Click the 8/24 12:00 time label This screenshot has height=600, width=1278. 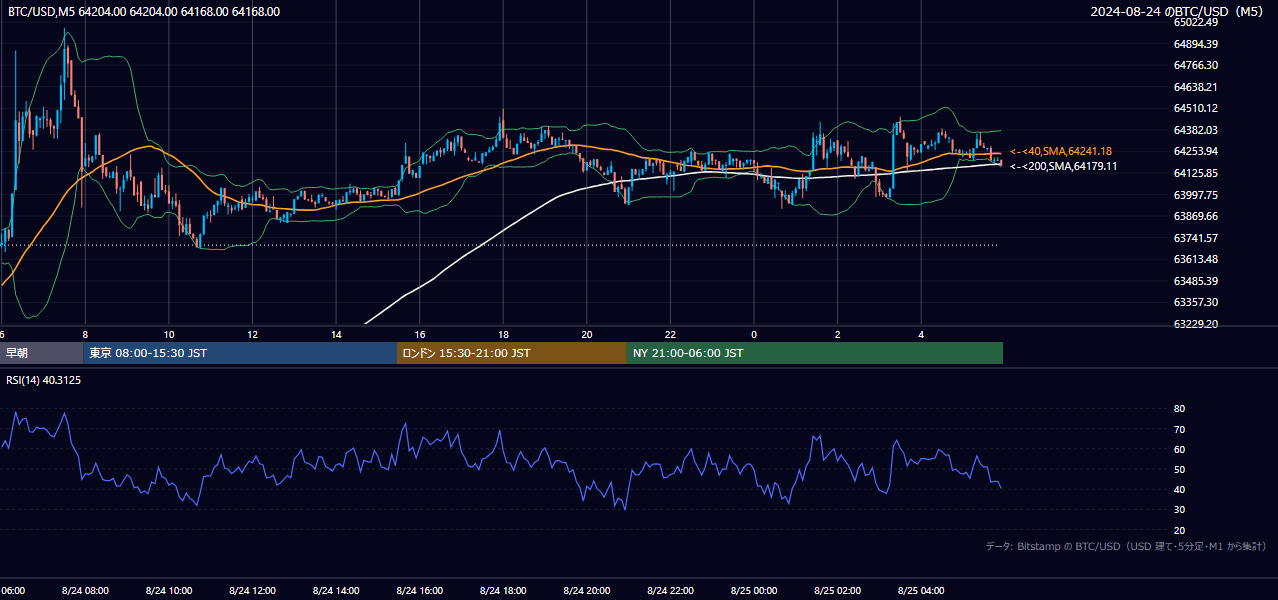[x=252, y=590]
